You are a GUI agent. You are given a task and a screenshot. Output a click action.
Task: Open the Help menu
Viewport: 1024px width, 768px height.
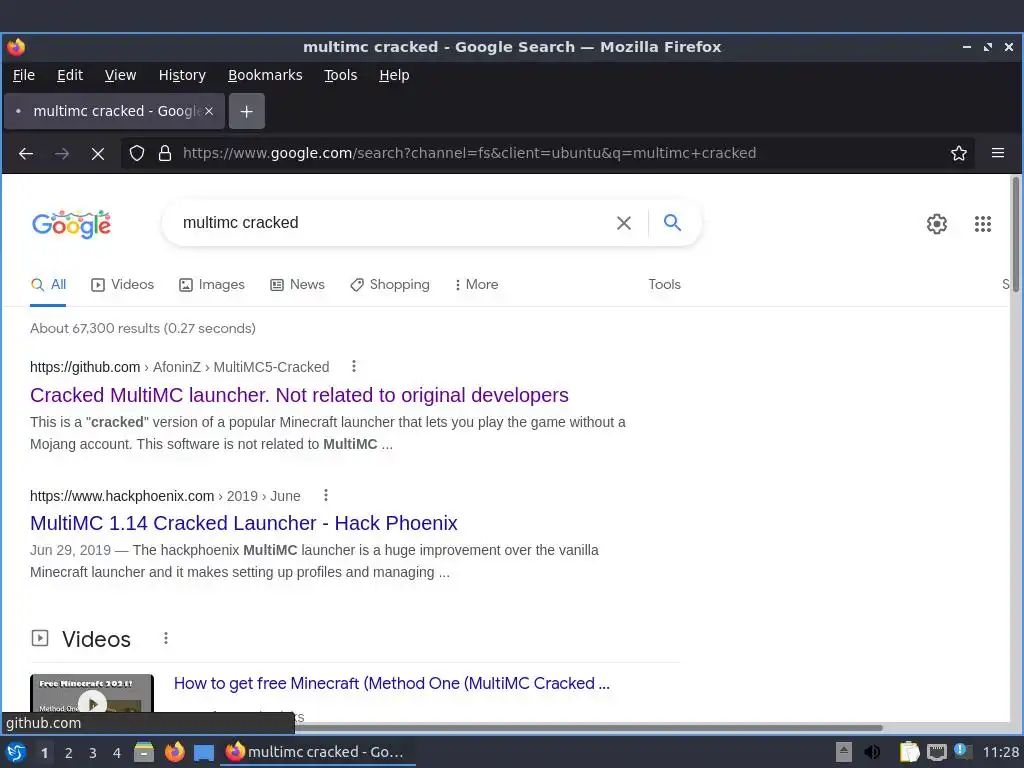pyautogui.click(x=394, y=75)
